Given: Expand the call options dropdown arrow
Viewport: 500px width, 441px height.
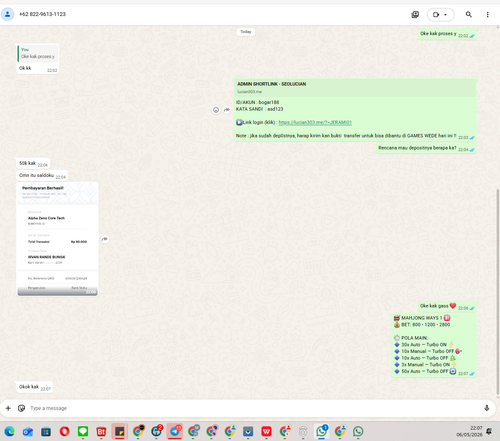Looking at the screenshot, I should 446,15.
